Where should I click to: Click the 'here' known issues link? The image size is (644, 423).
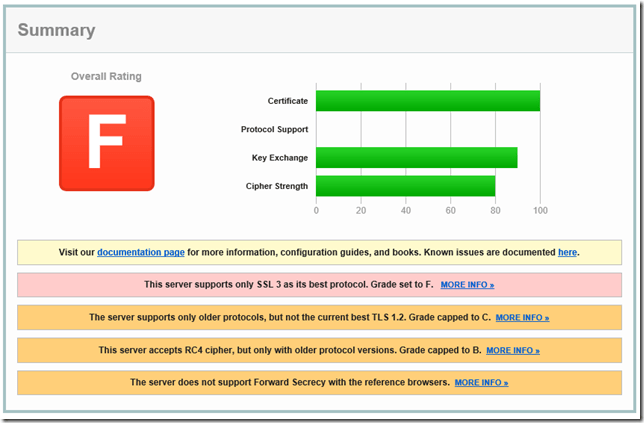(x=567, y=252)
